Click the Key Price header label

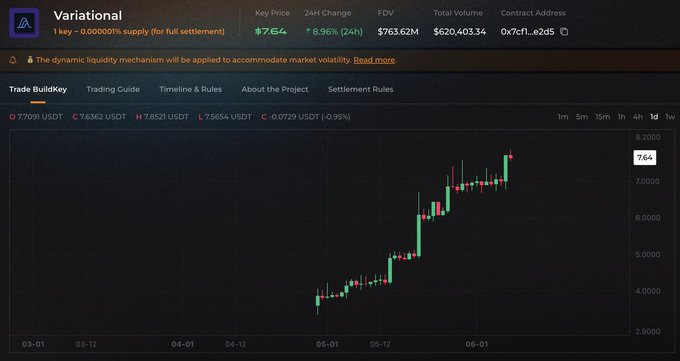click(x=272, y=13)
